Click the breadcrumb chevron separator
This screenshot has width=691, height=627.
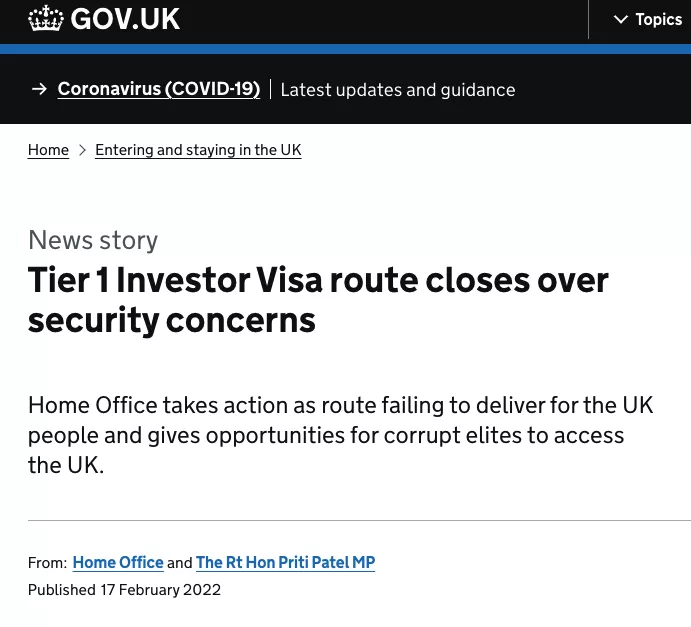82,150
